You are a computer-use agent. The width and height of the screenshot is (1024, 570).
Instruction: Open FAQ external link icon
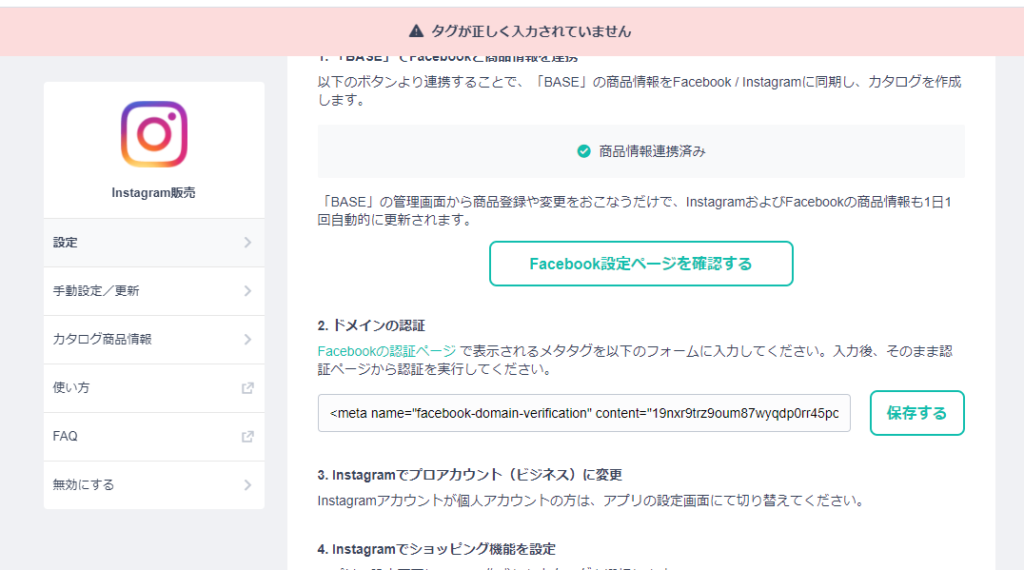248,436
